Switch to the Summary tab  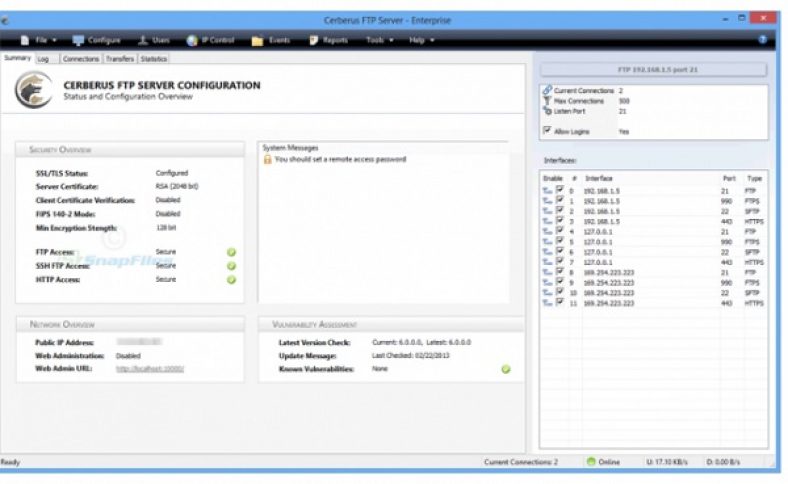pos(17,58)
